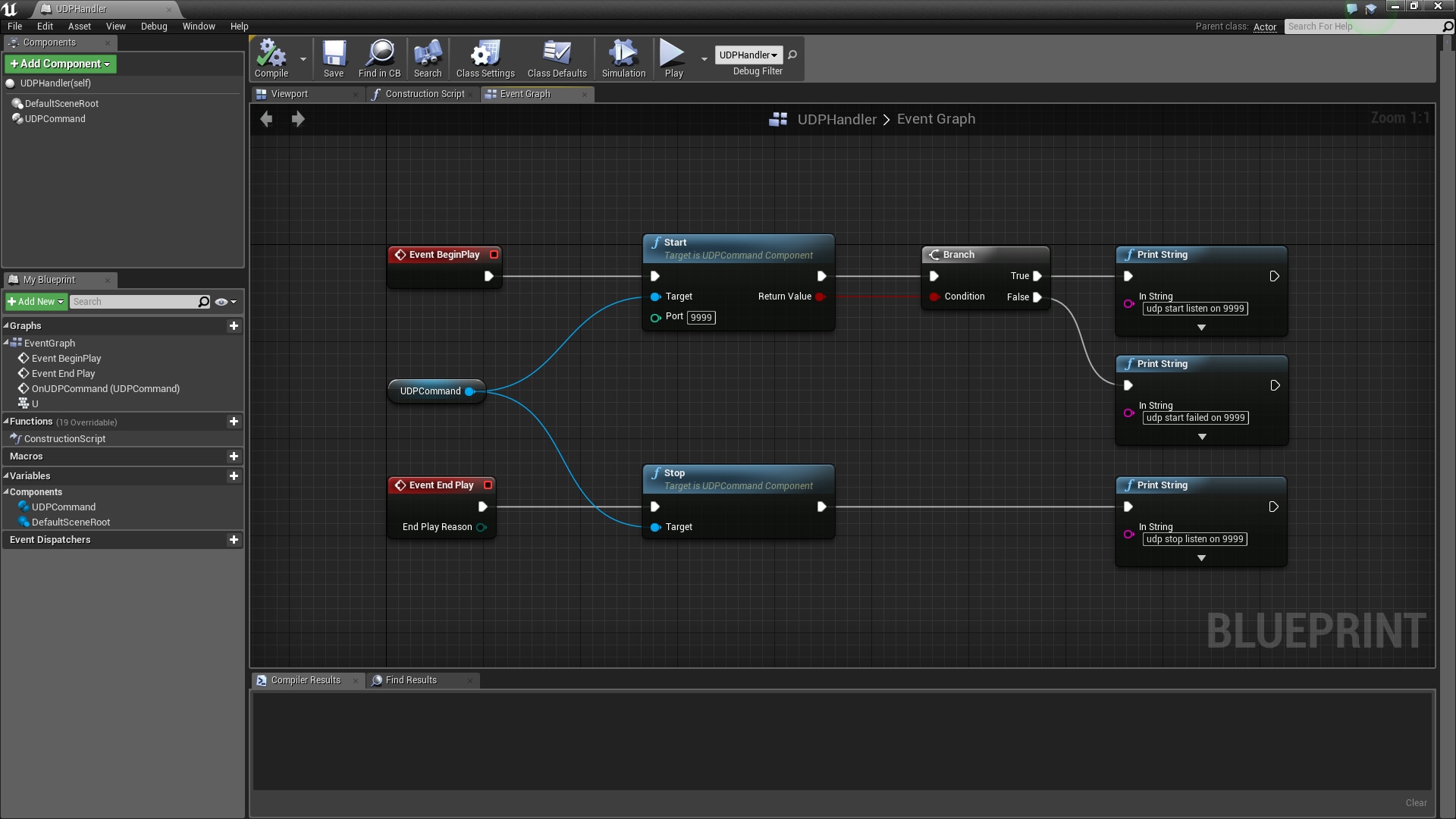This screenshot has width=1456, height=819.
Task: Click the debug filter magnifier icon
Action: click(792, 55)
